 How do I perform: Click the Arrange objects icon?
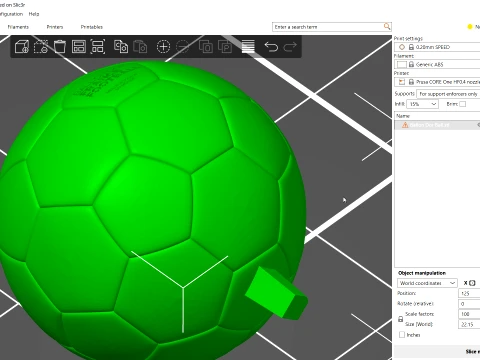(79, 47)
